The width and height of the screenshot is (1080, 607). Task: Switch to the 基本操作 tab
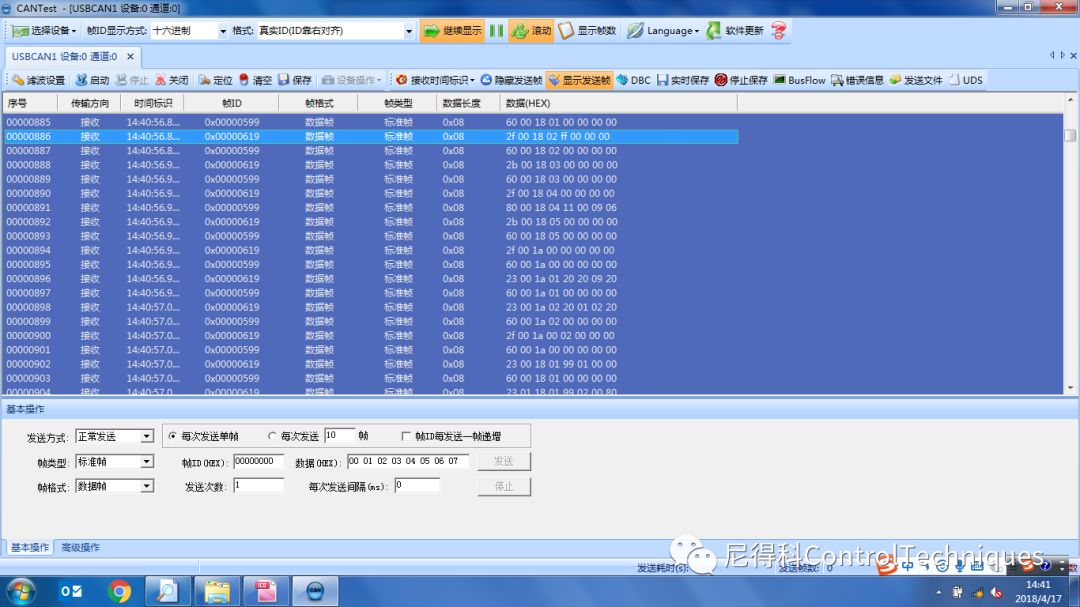point(30,548)
